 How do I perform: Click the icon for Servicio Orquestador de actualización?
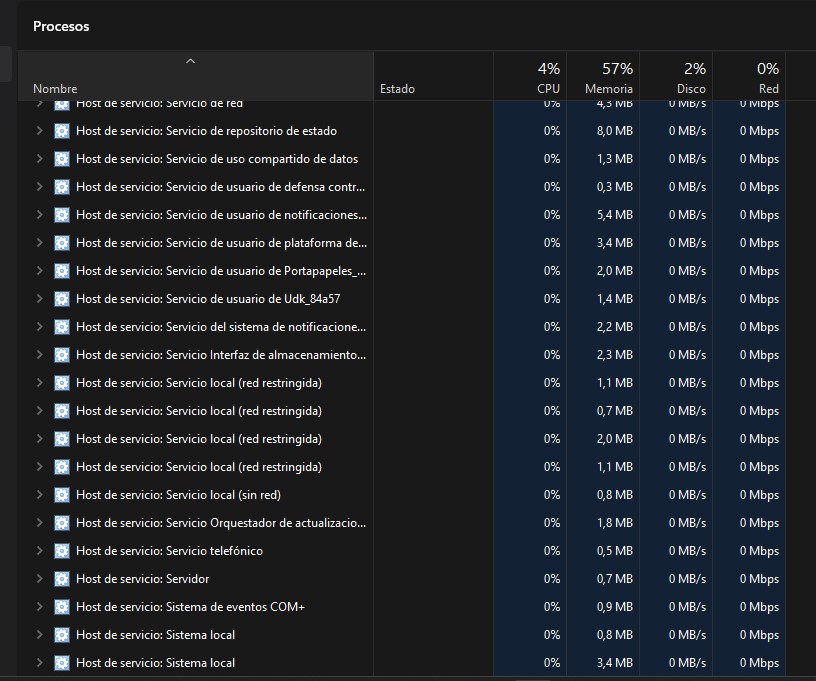(62, 523)
